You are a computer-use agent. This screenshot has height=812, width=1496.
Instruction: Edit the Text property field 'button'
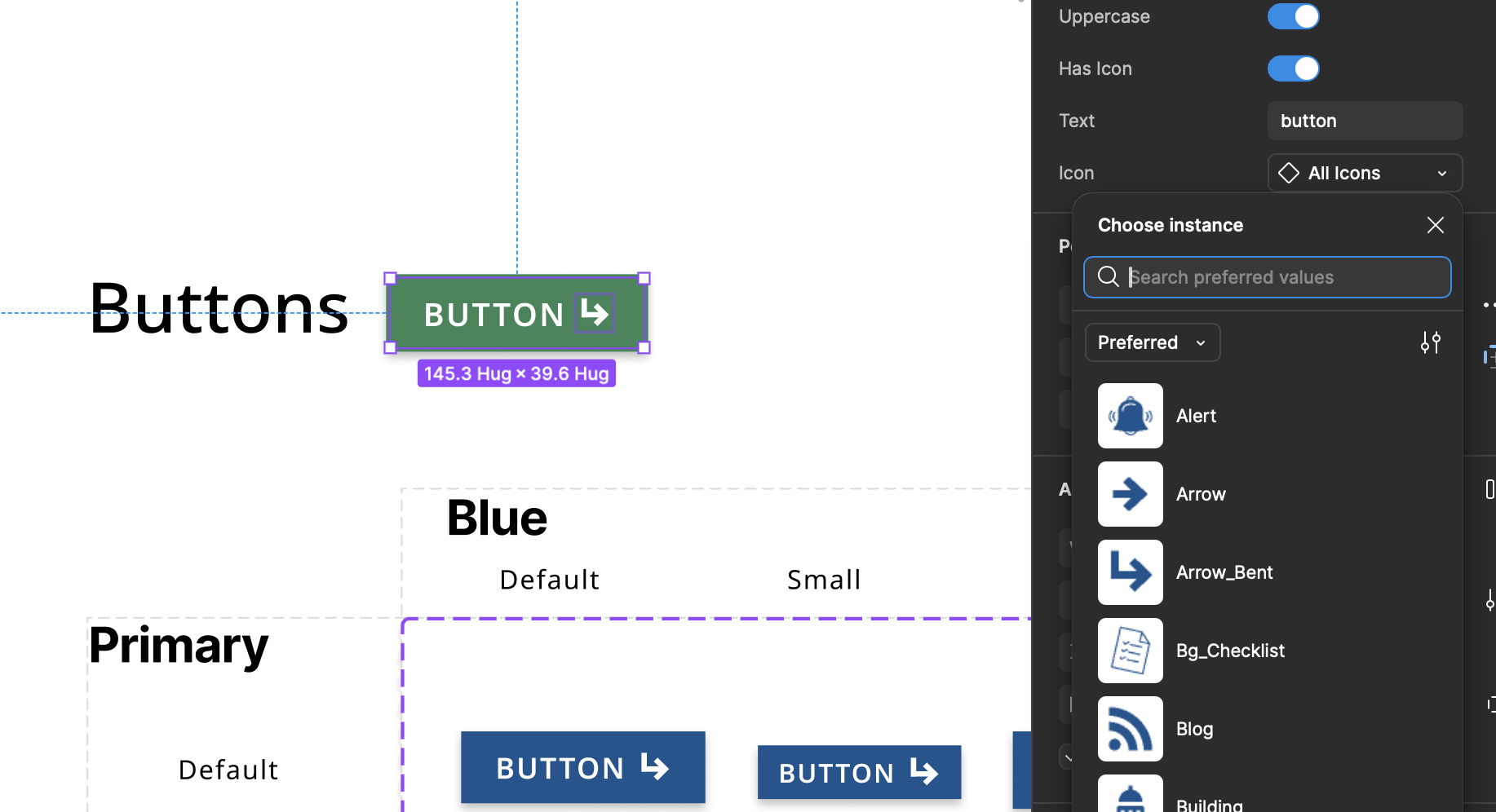tap(1365, 121)
